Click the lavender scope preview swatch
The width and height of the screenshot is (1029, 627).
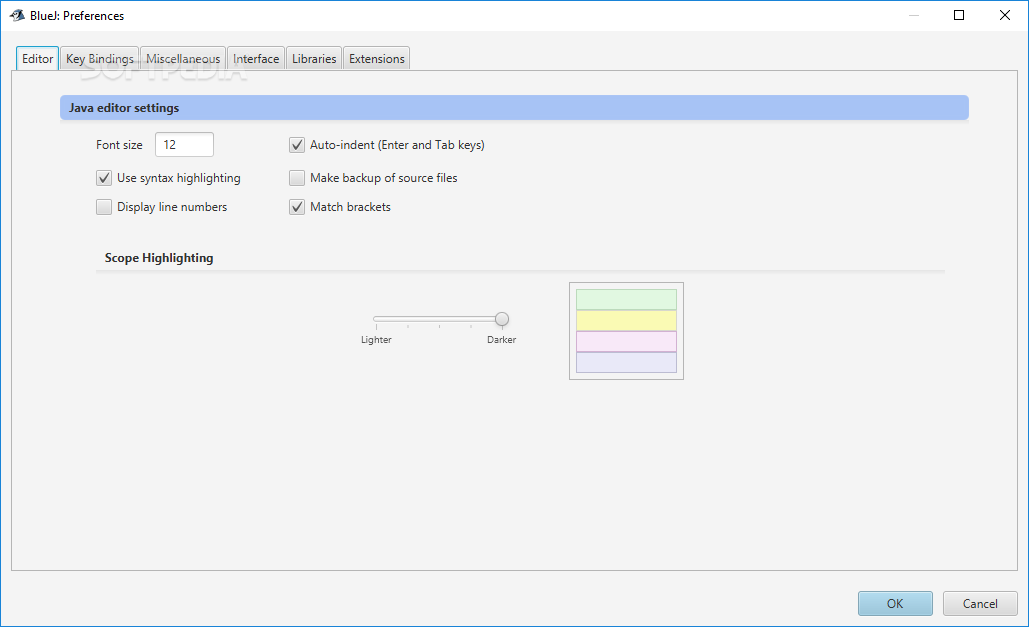coord(626,362)
